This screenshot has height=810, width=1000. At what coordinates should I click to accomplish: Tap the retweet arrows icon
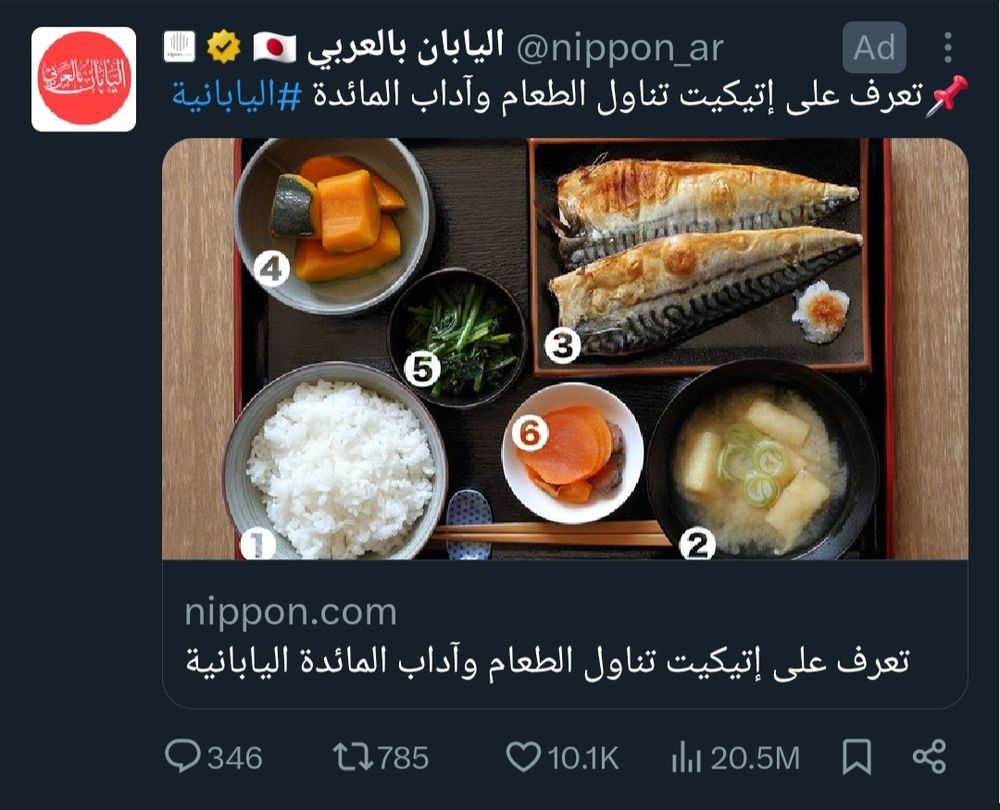353,757
